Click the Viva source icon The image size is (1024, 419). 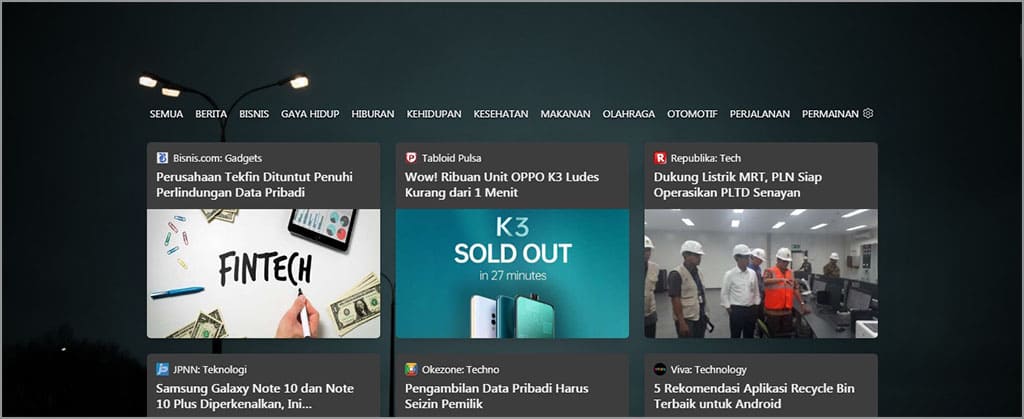pyautogui.click(x=660, y=369)
